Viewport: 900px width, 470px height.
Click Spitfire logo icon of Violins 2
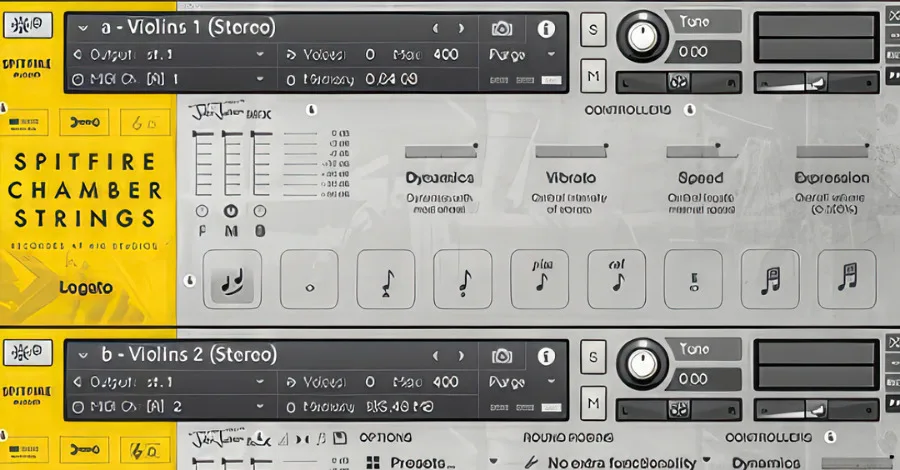pyautogui.click(x=28, y=352)
